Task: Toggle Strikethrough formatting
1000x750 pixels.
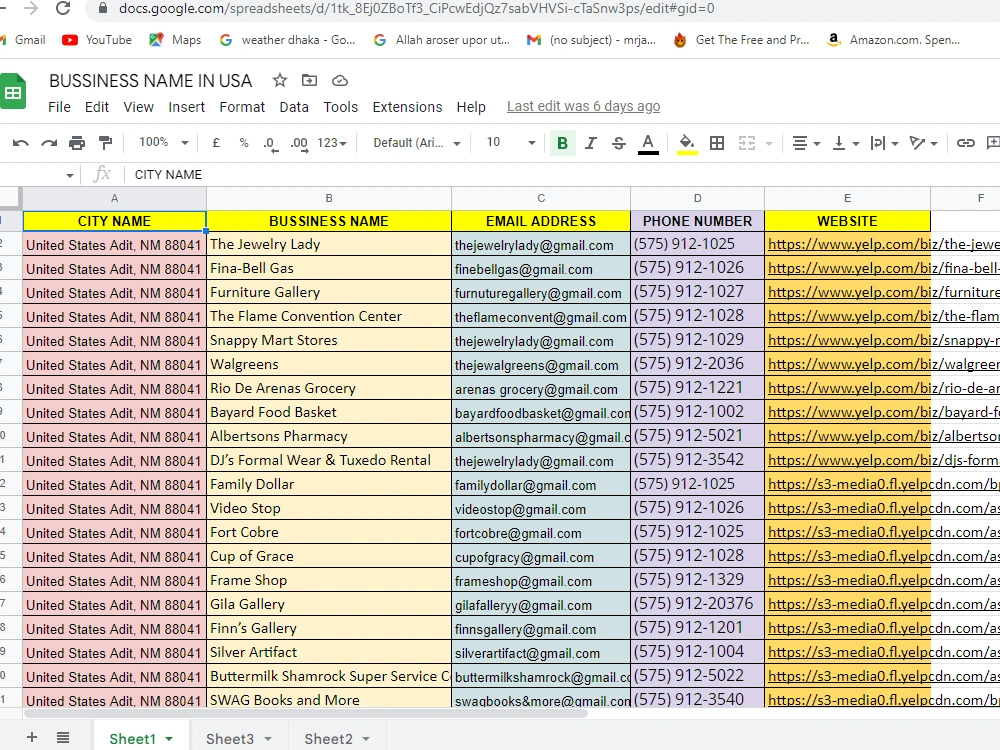Action: pyautogui.click(x=619, y=143)
